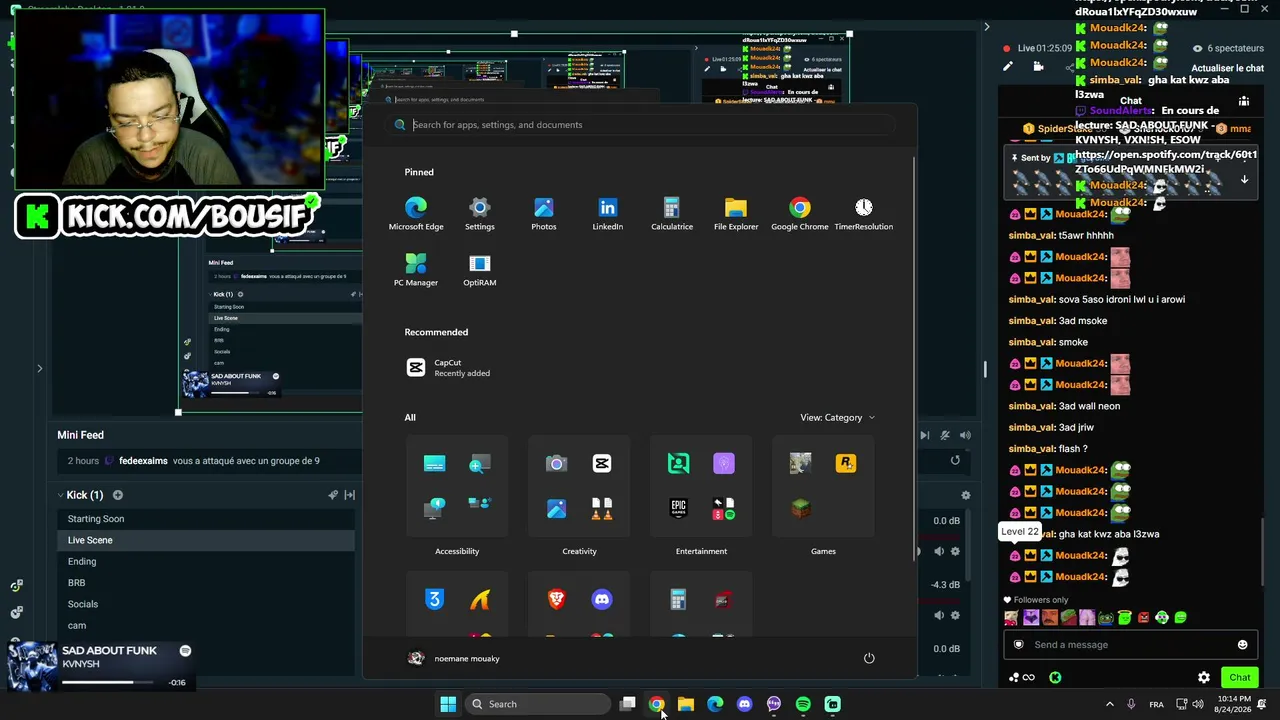This screenshot has height=720, width=1280.
Task: Open the noemane mouaky user account menu
Action: tap(454, 658)
